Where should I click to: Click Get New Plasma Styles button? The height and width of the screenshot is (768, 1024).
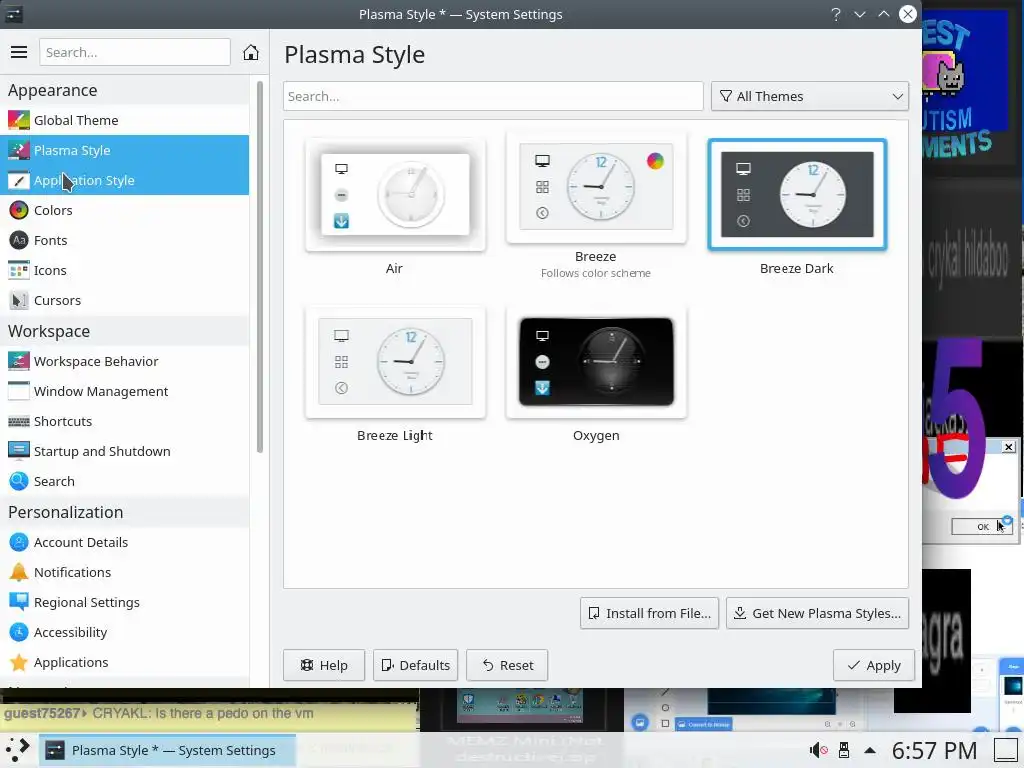(x=817, y=613)
